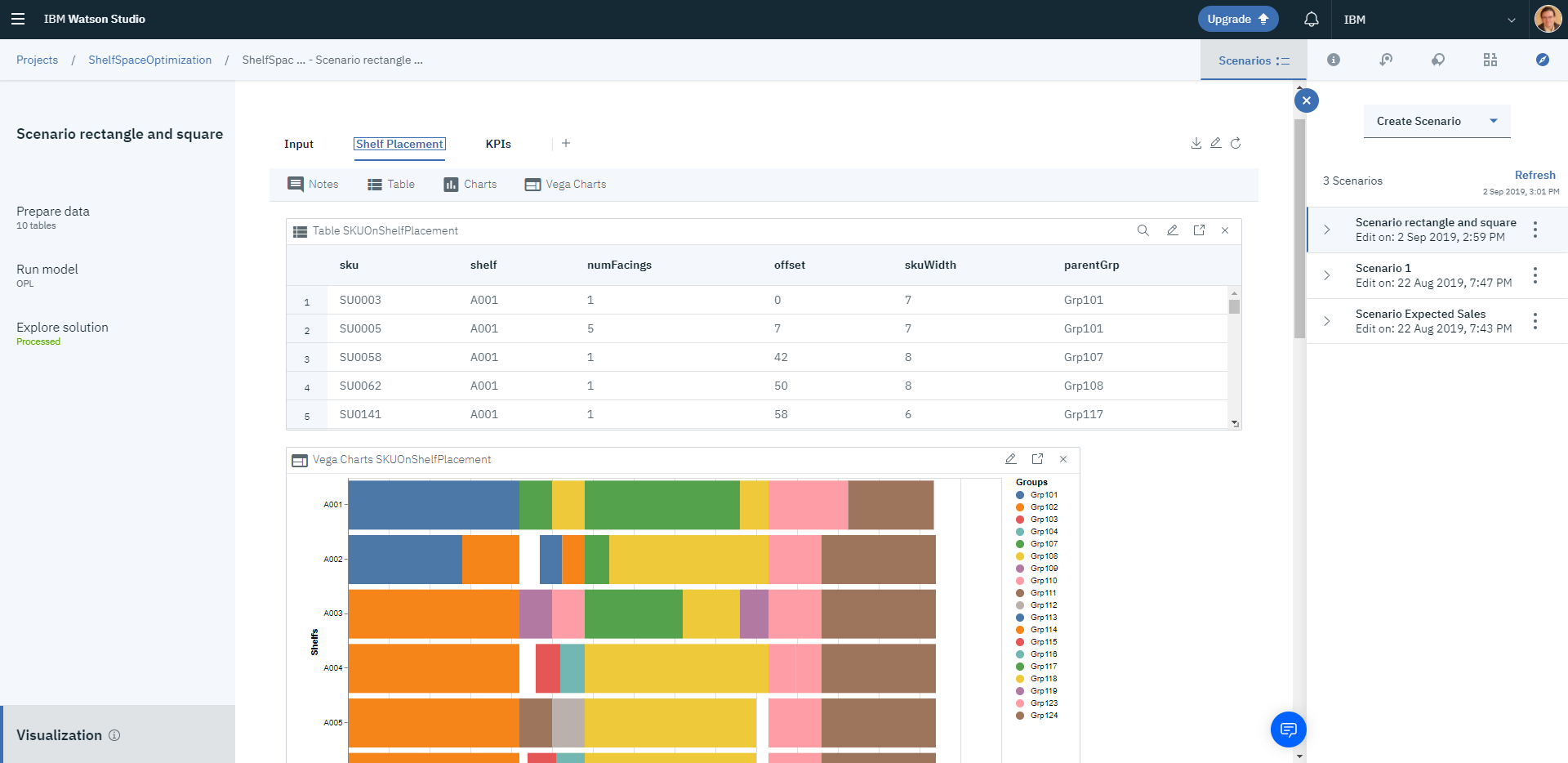Open the comments icon in toolbar
The width and height of the screenshot is (1568, 763).
[1438, 60]
